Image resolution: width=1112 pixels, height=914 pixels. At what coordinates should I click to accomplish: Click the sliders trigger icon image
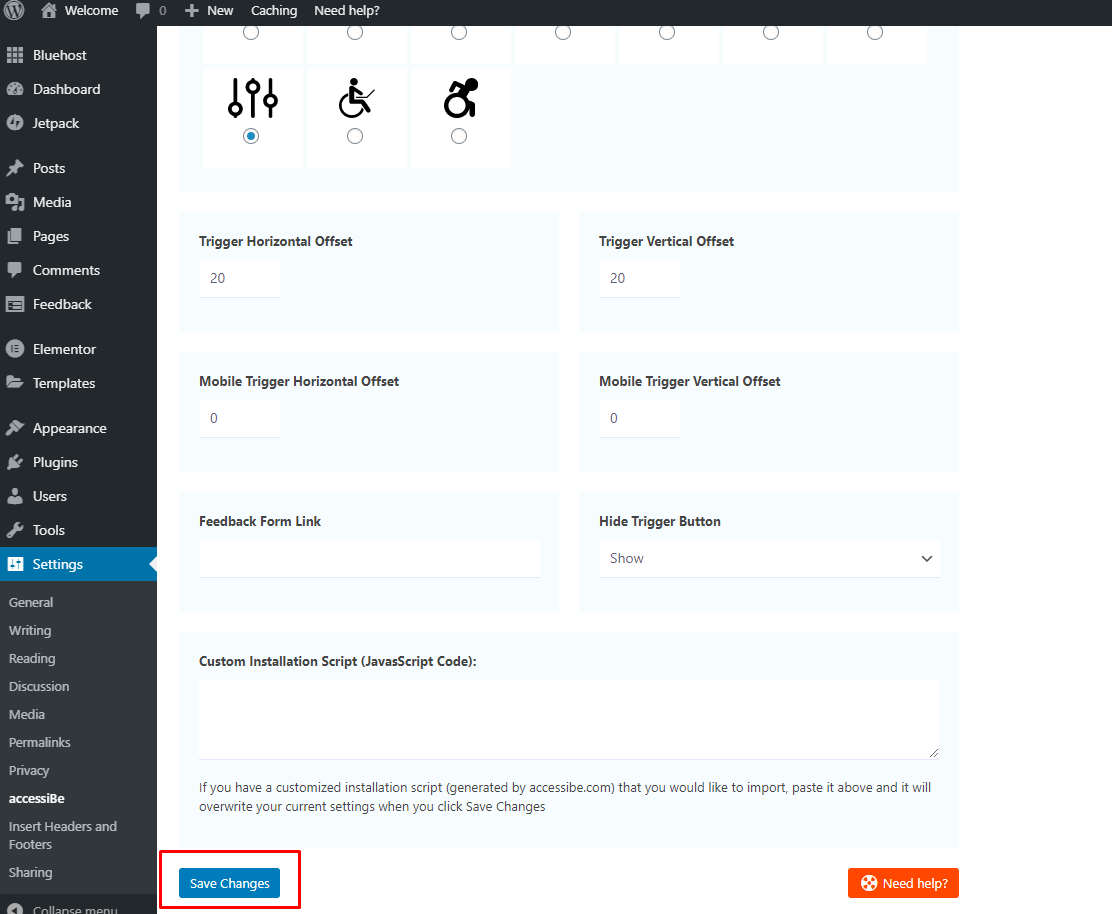(252, 98)
